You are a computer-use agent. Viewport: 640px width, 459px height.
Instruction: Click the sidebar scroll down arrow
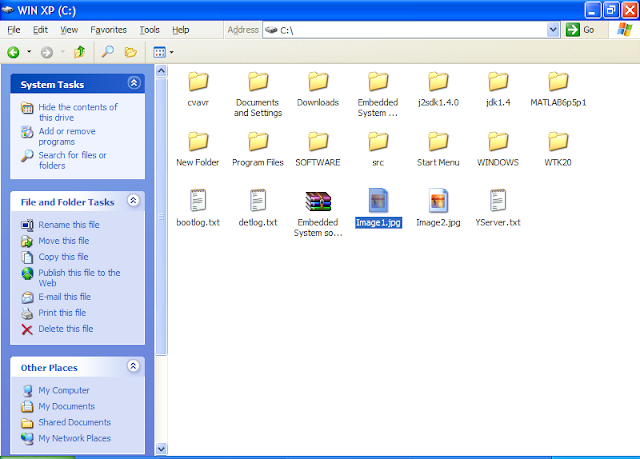pyautogui.click(x=161, y=449)
